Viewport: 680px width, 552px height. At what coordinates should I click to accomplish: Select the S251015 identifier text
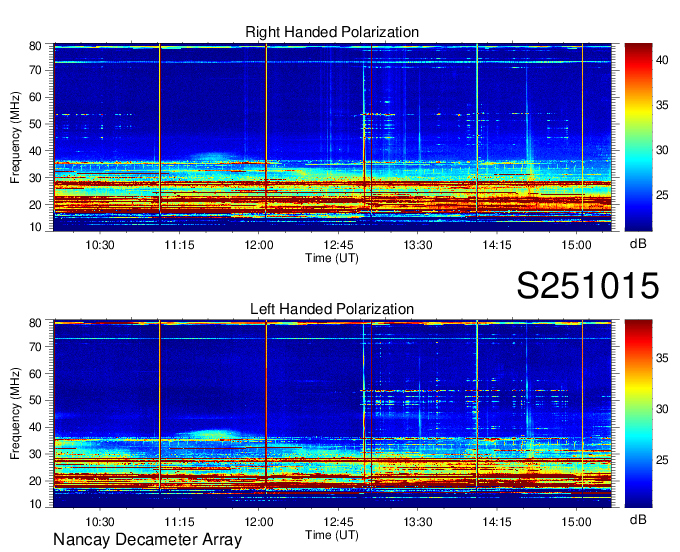pos(587,287)
